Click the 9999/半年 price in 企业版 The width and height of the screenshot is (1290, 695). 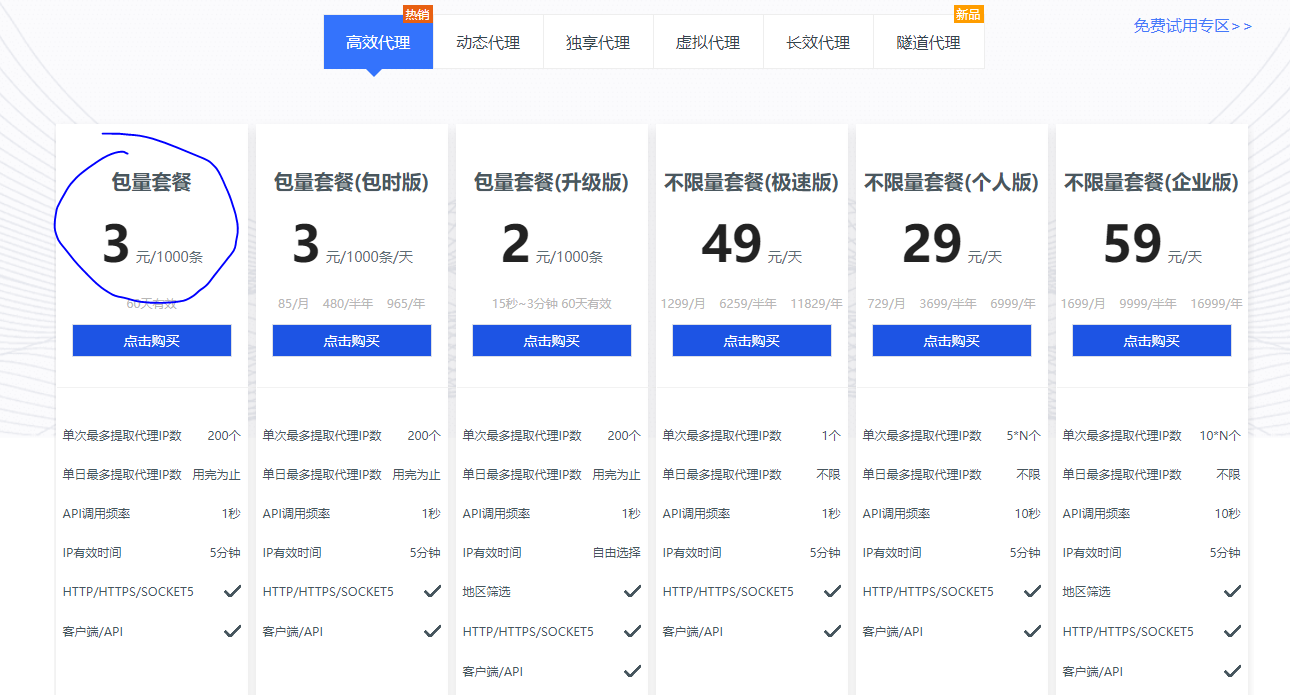click(1148, 303)
